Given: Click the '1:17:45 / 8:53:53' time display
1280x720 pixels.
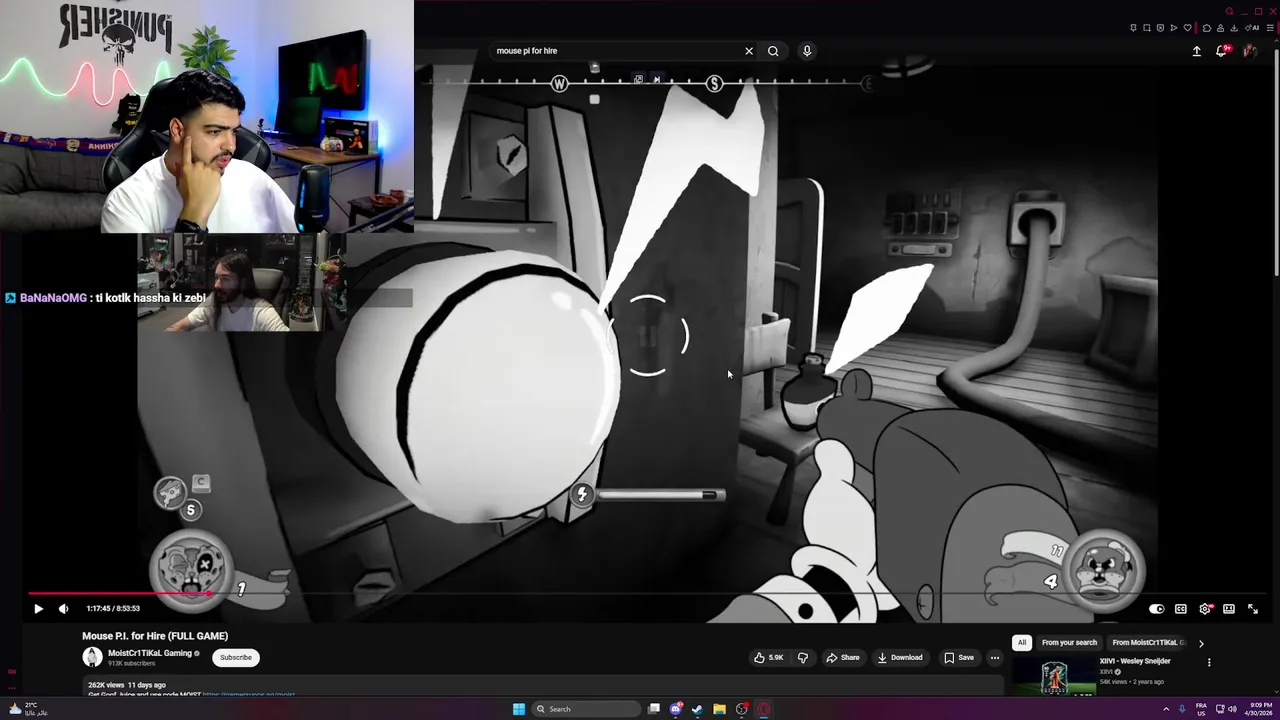Looking at the screenshot, I should [113, 608].
